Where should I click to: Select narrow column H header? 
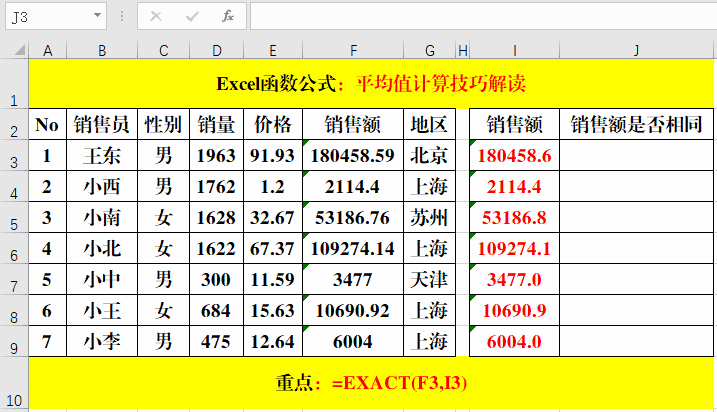click(463, 50)
